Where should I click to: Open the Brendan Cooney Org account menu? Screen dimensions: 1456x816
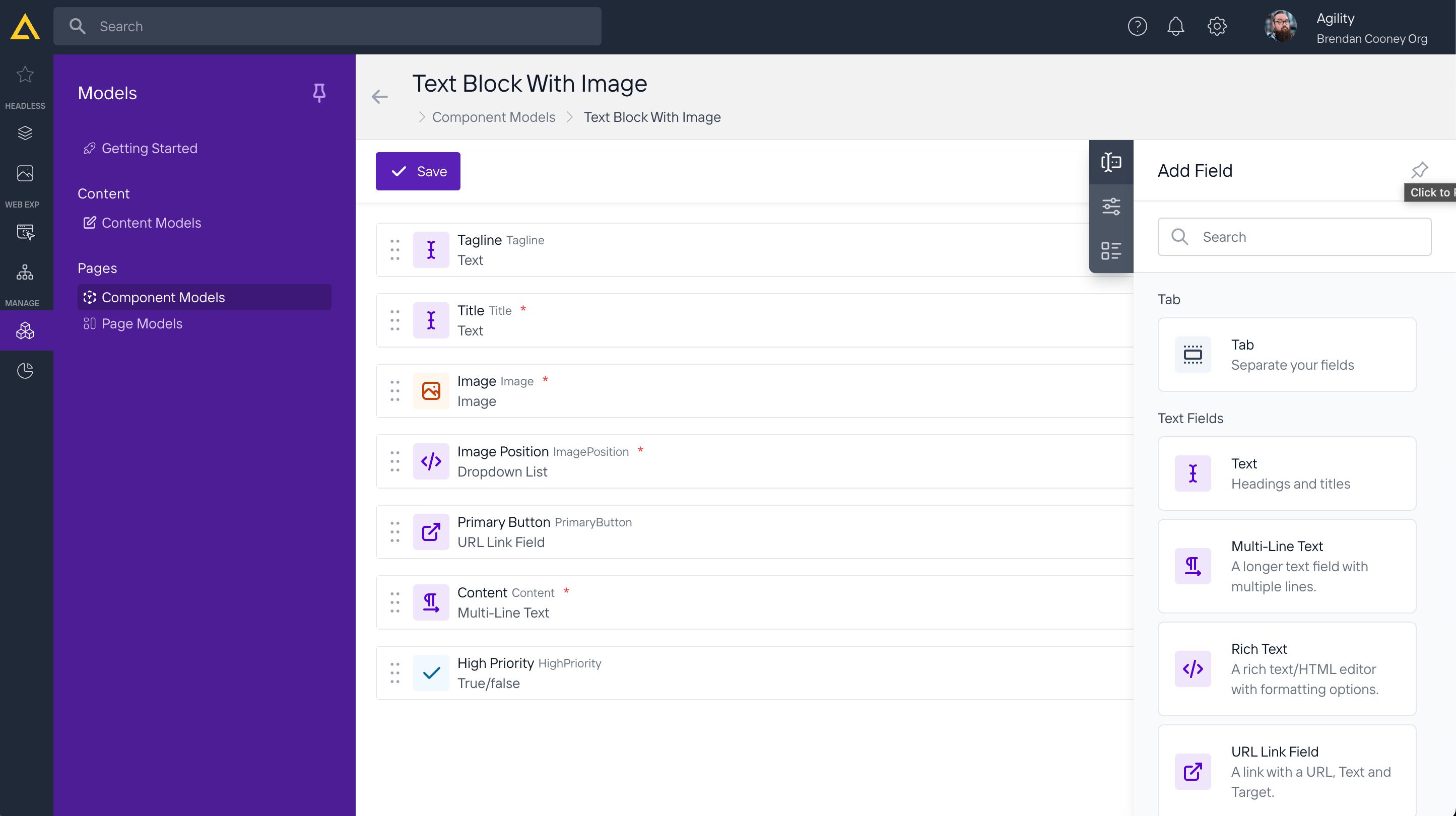tap(1371, 38)
